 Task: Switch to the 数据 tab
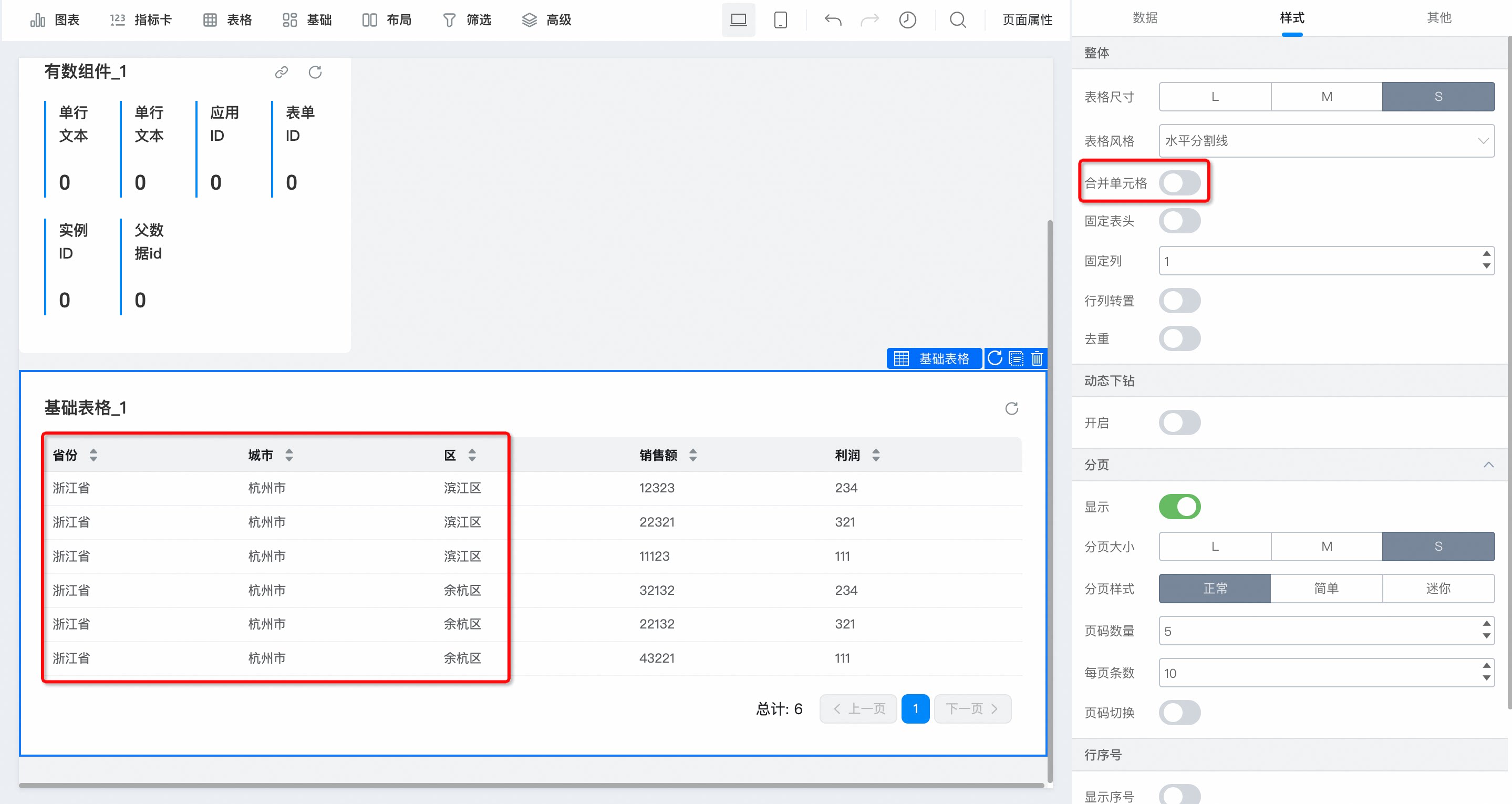click(1145, 18)
